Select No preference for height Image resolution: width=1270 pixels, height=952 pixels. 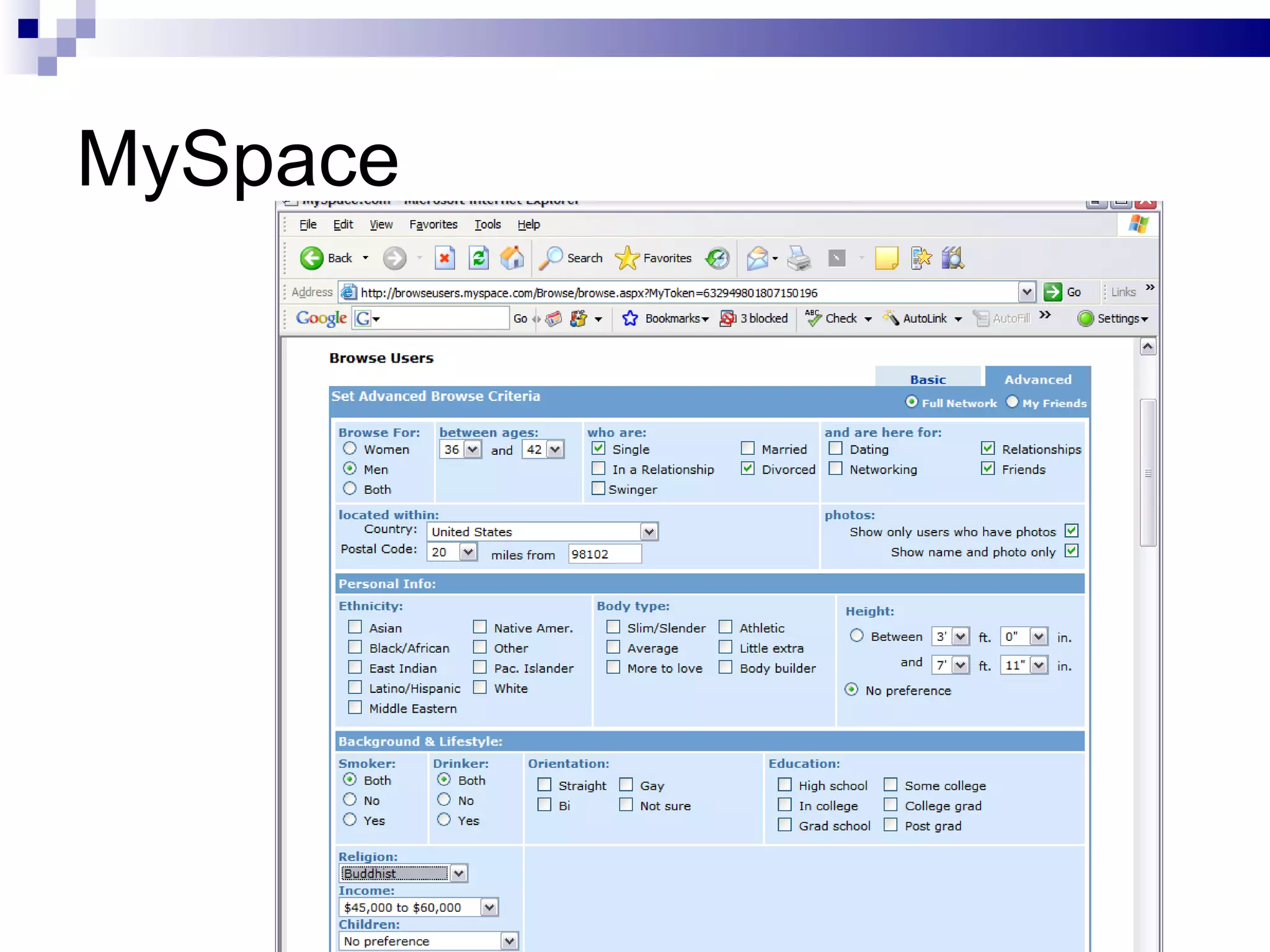(852, 689)
